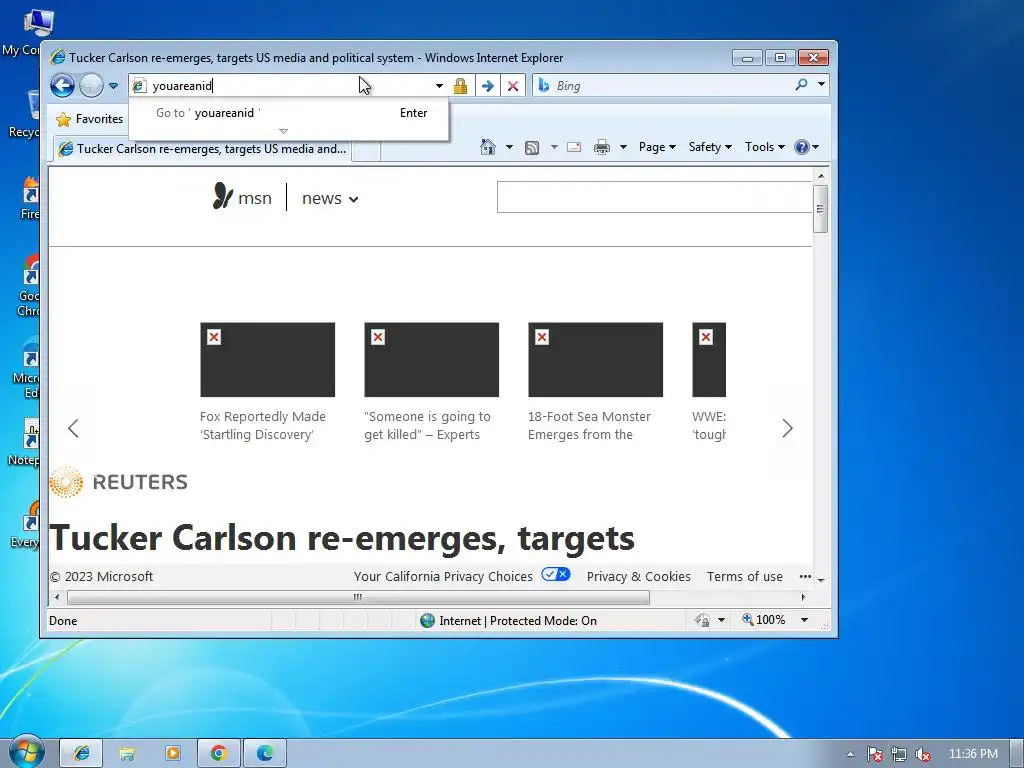Open the Safety menu
The width and height of the screenshot is (1024, 768).
(710, 147)
